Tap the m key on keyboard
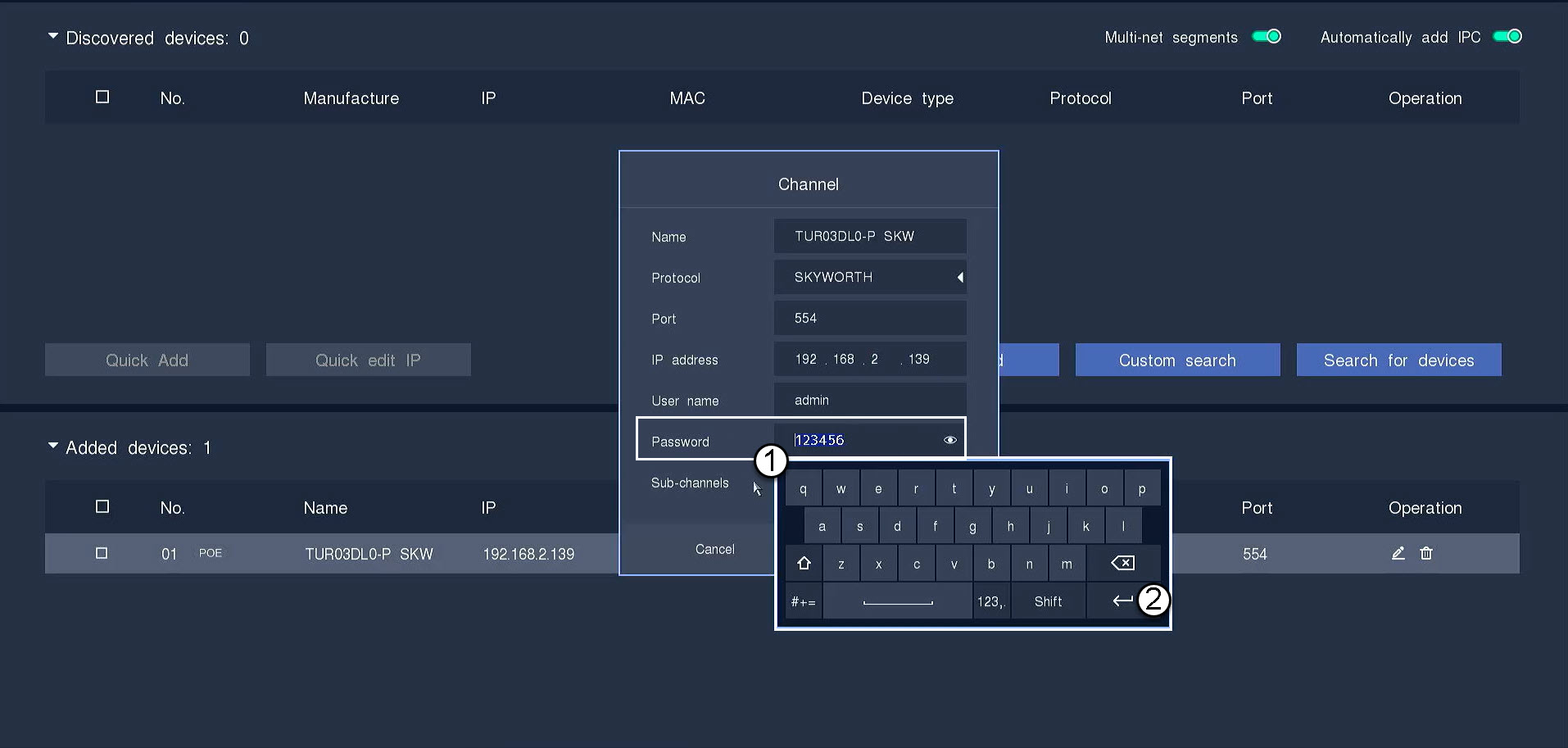The image size is (1568, 748). pyautogui.click(x=1067, y=563)
